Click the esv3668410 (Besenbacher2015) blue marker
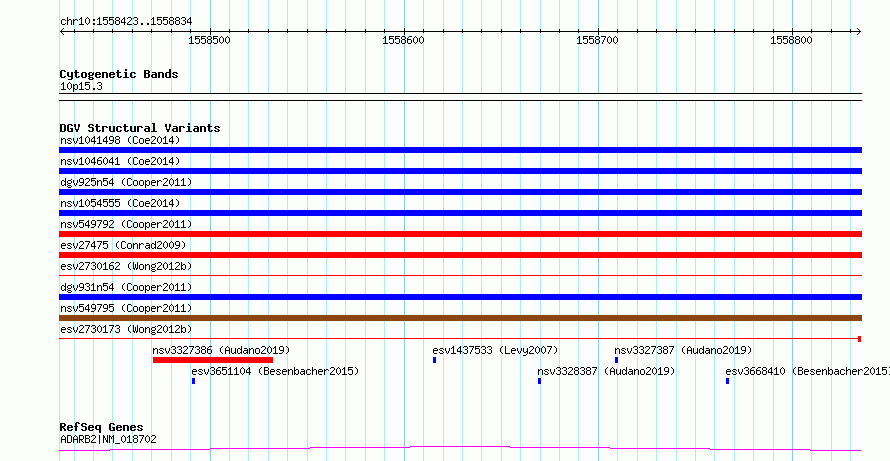The width and height of the screenshot is (890, 461). click(x=727, y=381)
